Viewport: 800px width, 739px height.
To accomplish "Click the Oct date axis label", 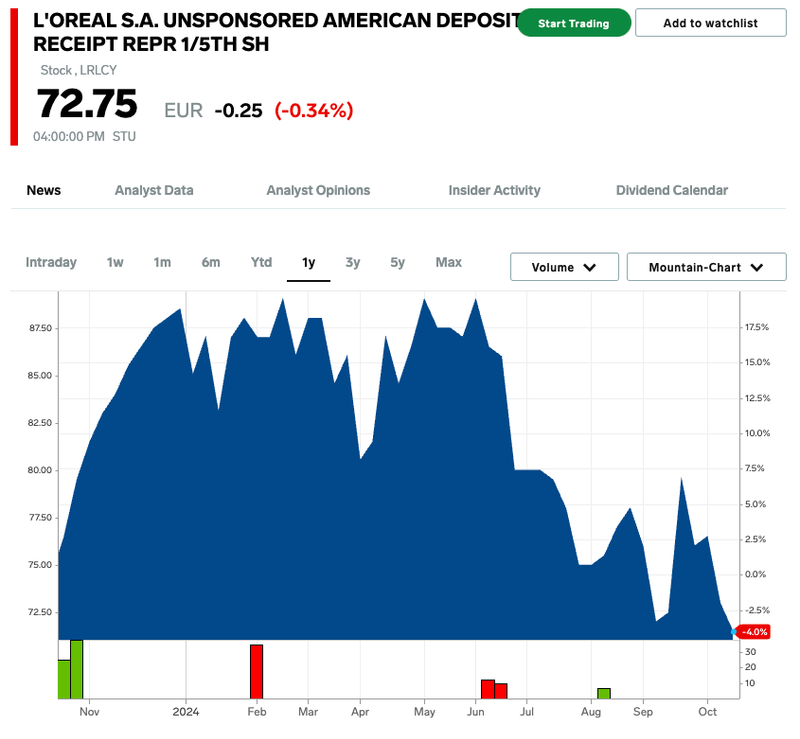I will tap(708, 712).
